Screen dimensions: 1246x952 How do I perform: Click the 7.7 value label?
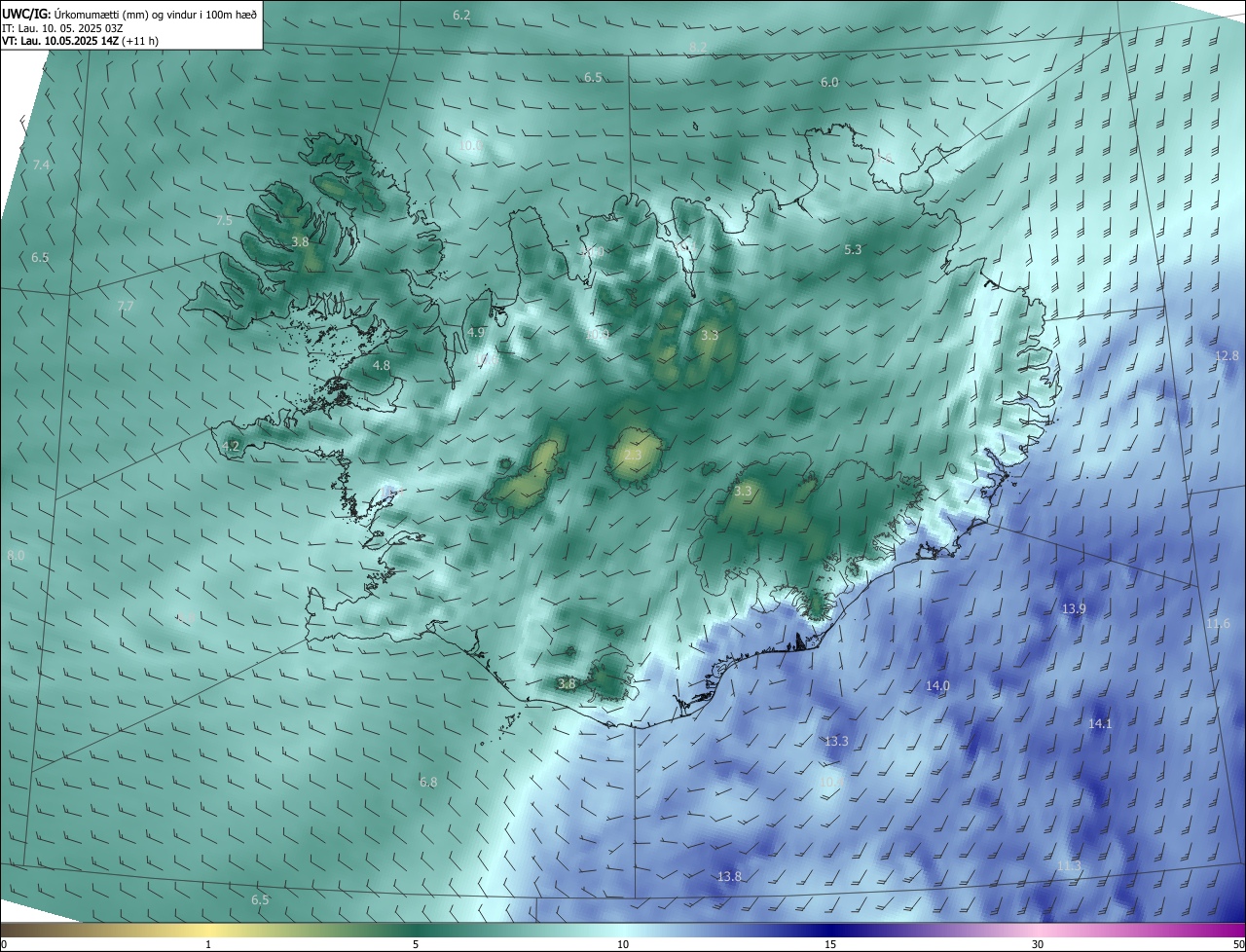(x=126, y=307)
